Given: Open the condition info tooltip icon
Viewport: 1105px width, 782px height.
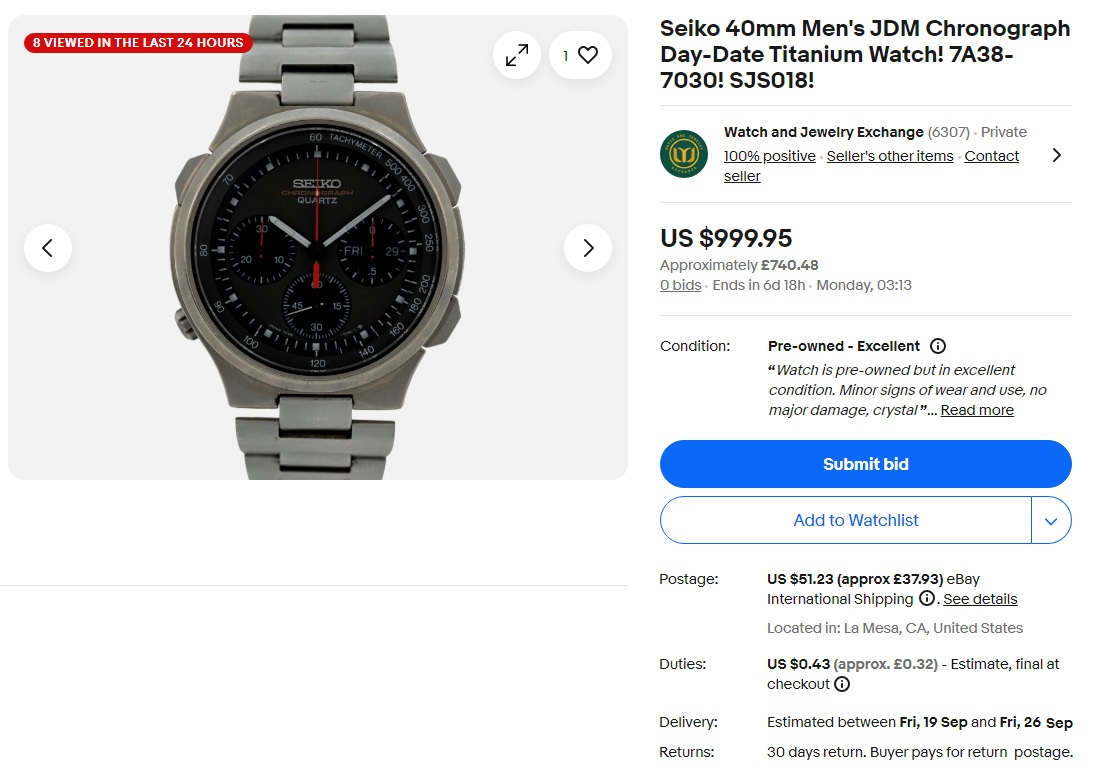Looking at the screenshot, I should click(937, 346).
